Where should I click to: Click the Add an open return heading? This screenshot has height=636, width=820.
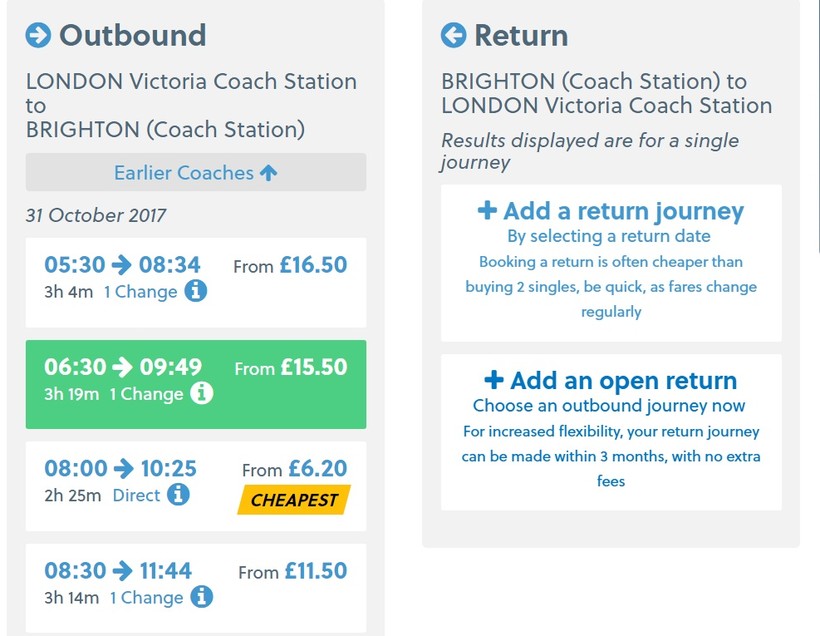coord(623,381)
